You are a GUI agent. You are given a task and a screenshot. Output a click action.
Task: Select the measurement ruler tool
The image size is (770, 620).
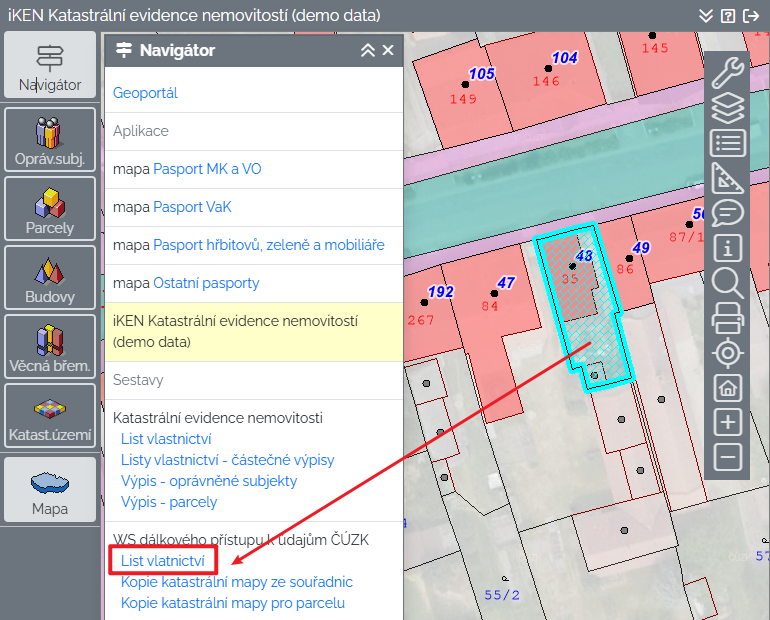[x=727, y=177]
